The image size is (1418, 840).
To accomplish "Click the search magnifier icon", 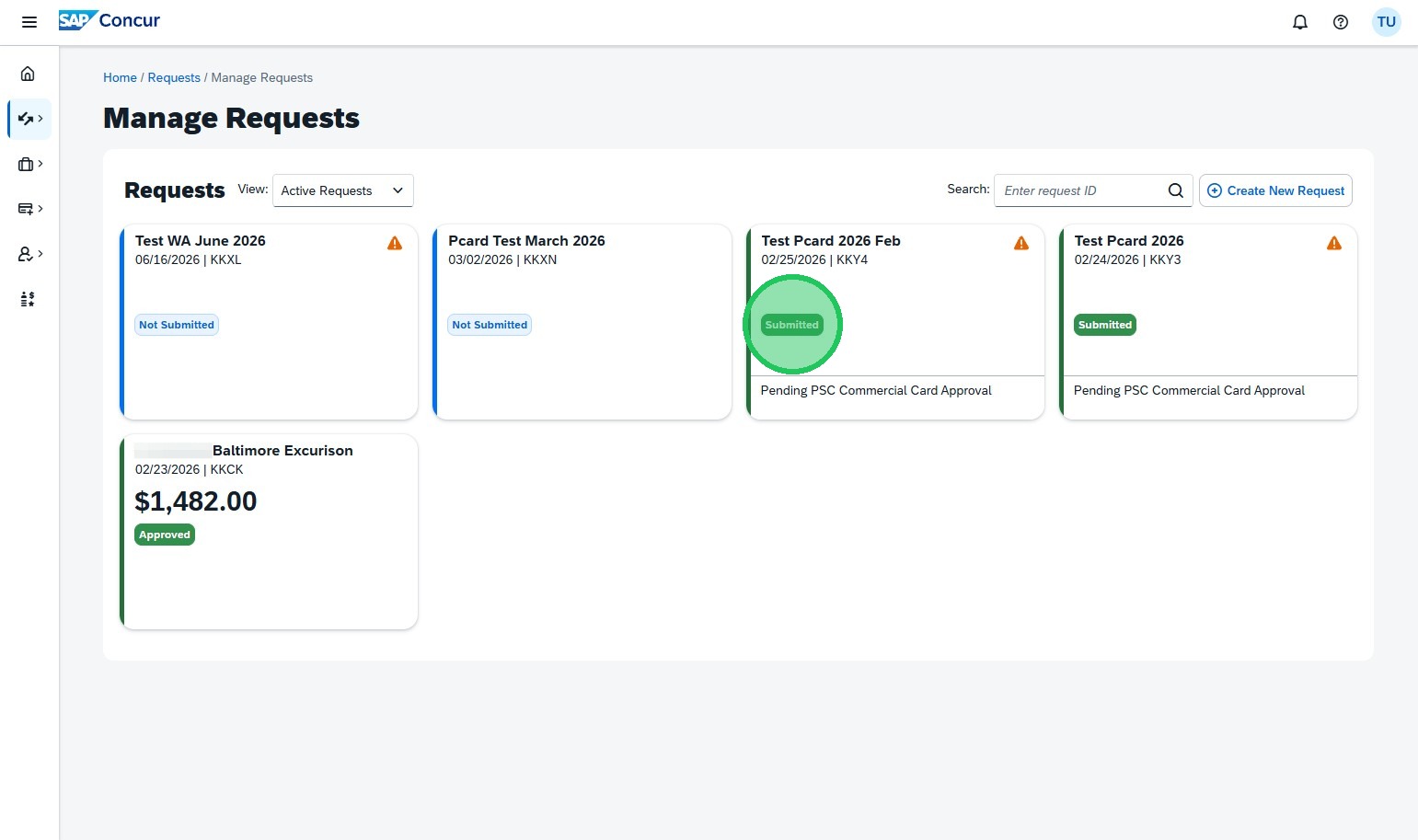I will pyautogui.click(x=1176, y=190).
